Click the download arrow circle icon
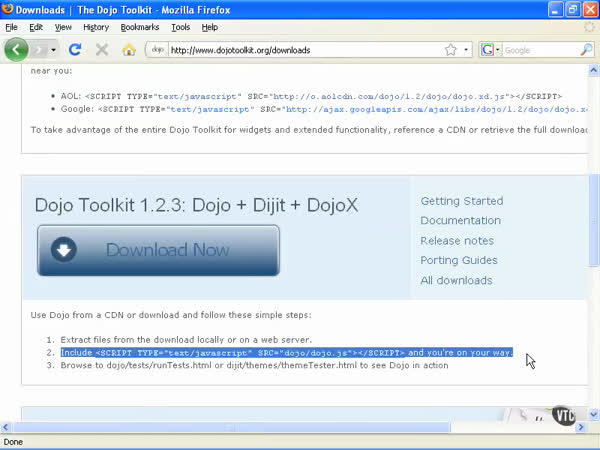600x450 pixels. click(64, 250)
